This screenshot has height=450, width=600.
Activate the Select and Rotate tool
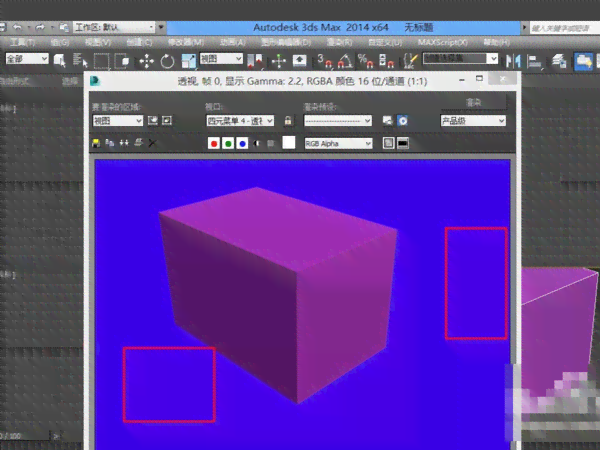pyautogui.click(x=167, y=61)
